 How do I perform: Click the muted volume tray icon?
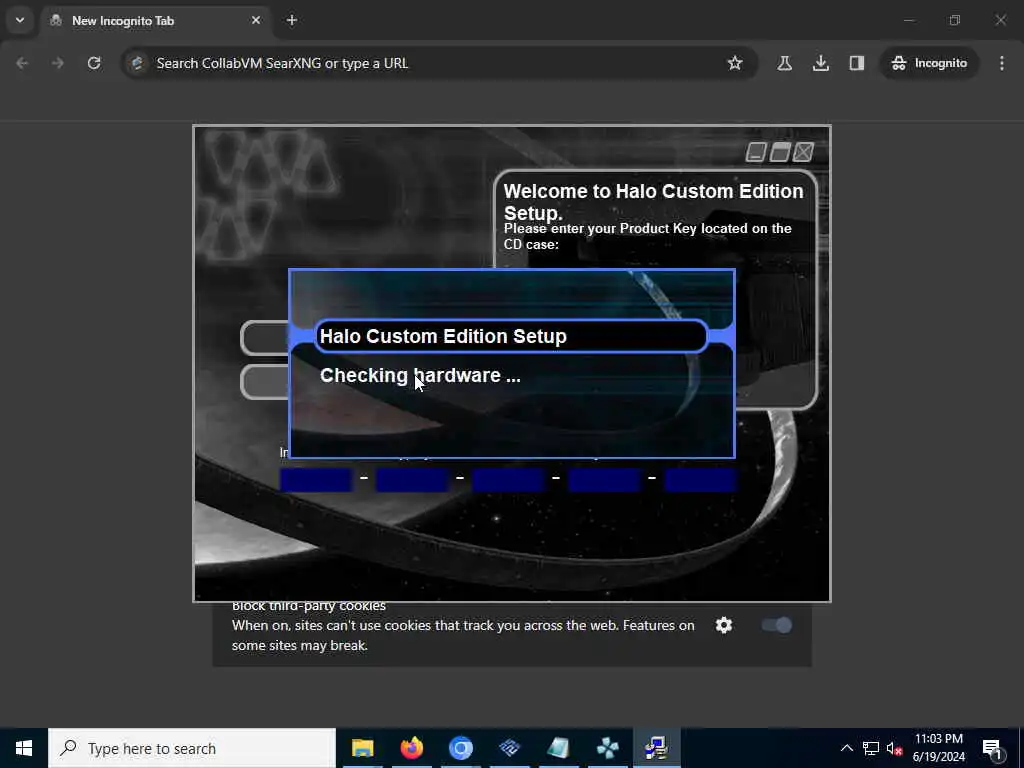(x=894, y=748)
